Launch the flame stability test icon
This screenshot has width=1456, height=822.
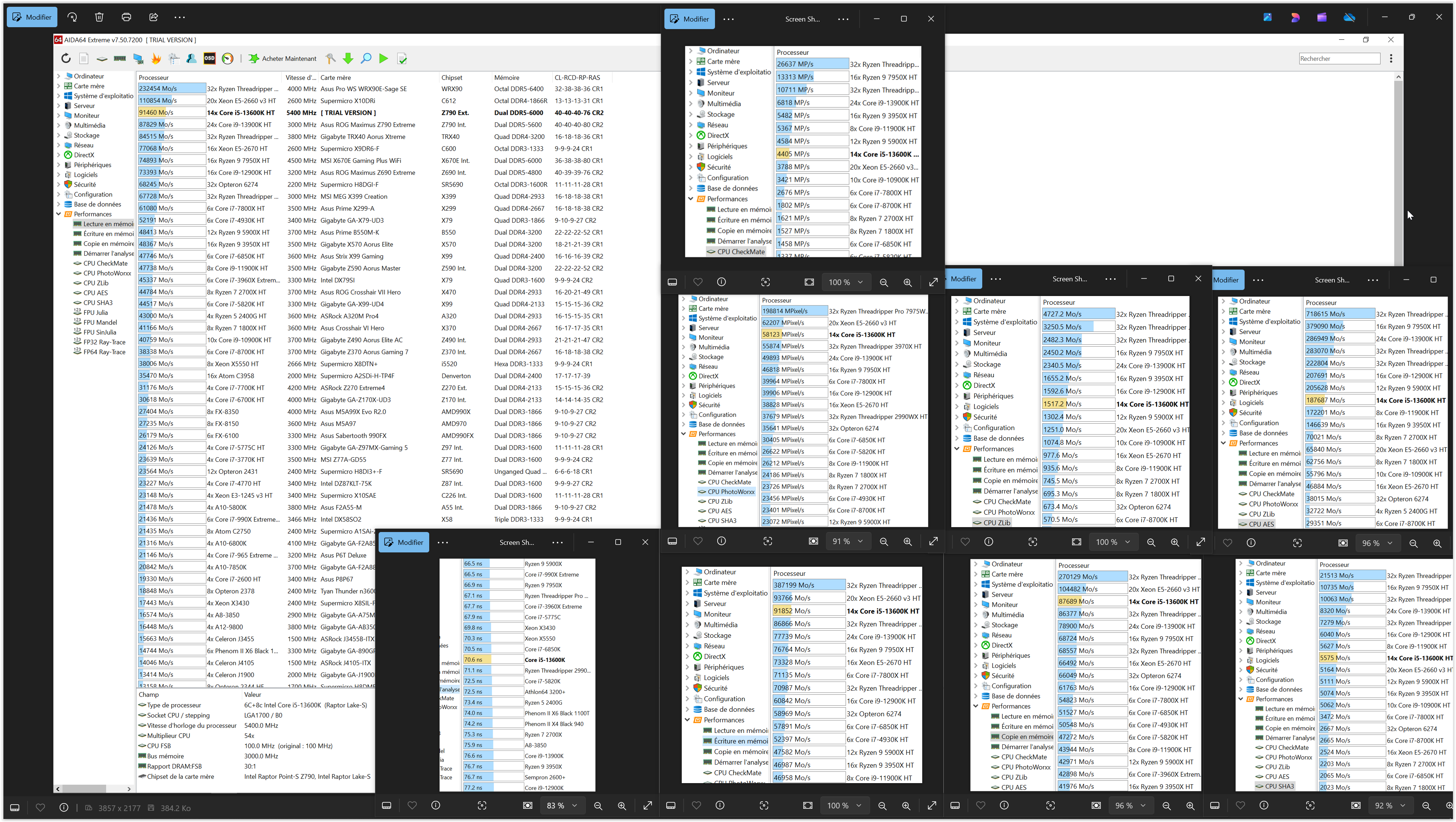tap(157, 58)
